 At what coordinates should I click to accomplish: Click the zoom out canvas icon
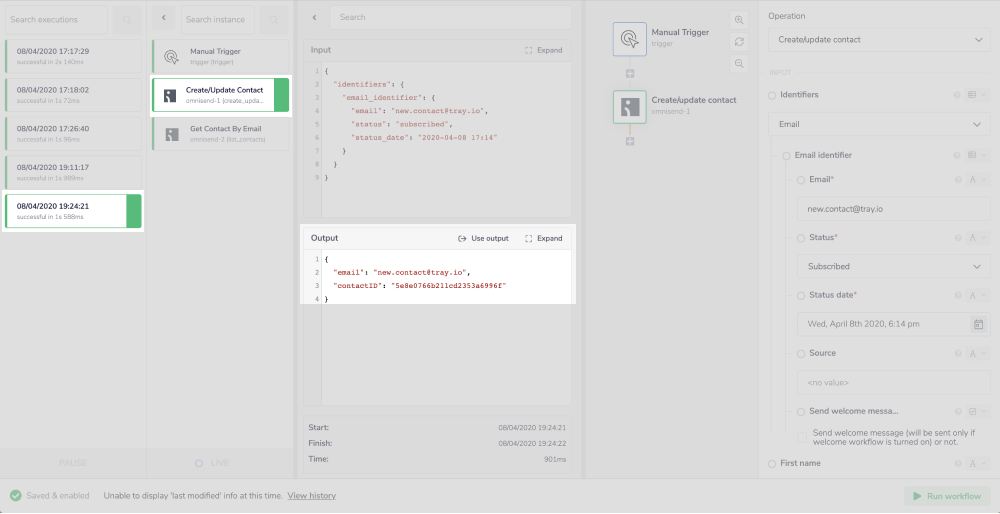tap(739, 63)
